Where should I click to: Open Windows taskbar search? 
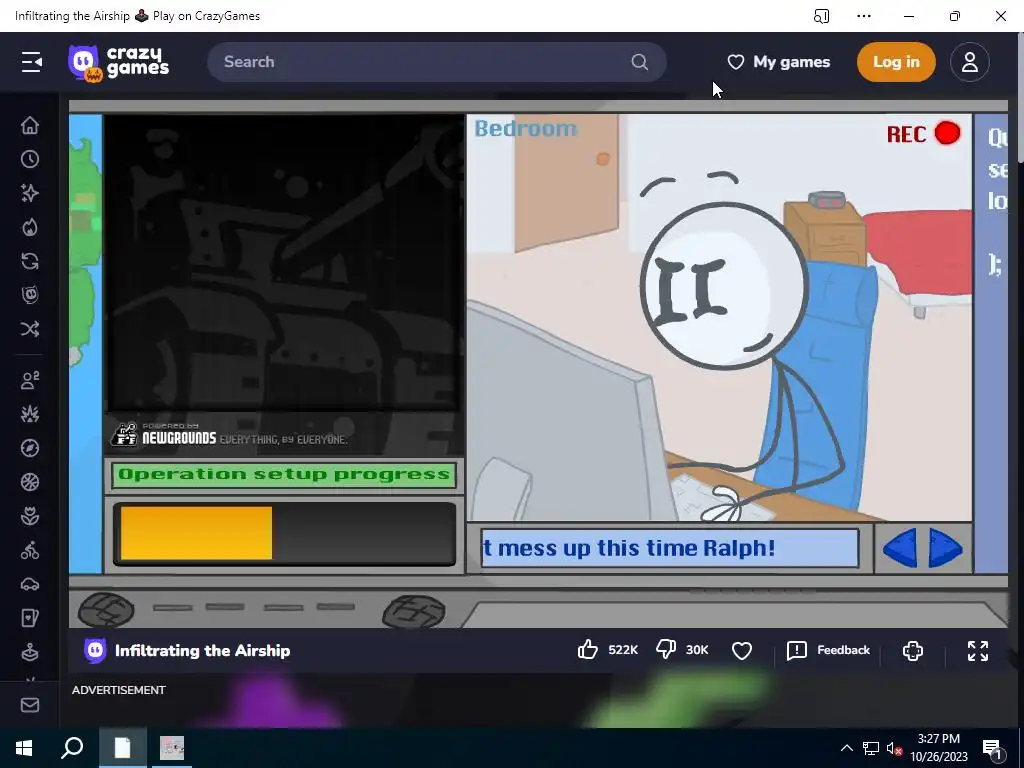pyautogui.click(x=72, y=748)
